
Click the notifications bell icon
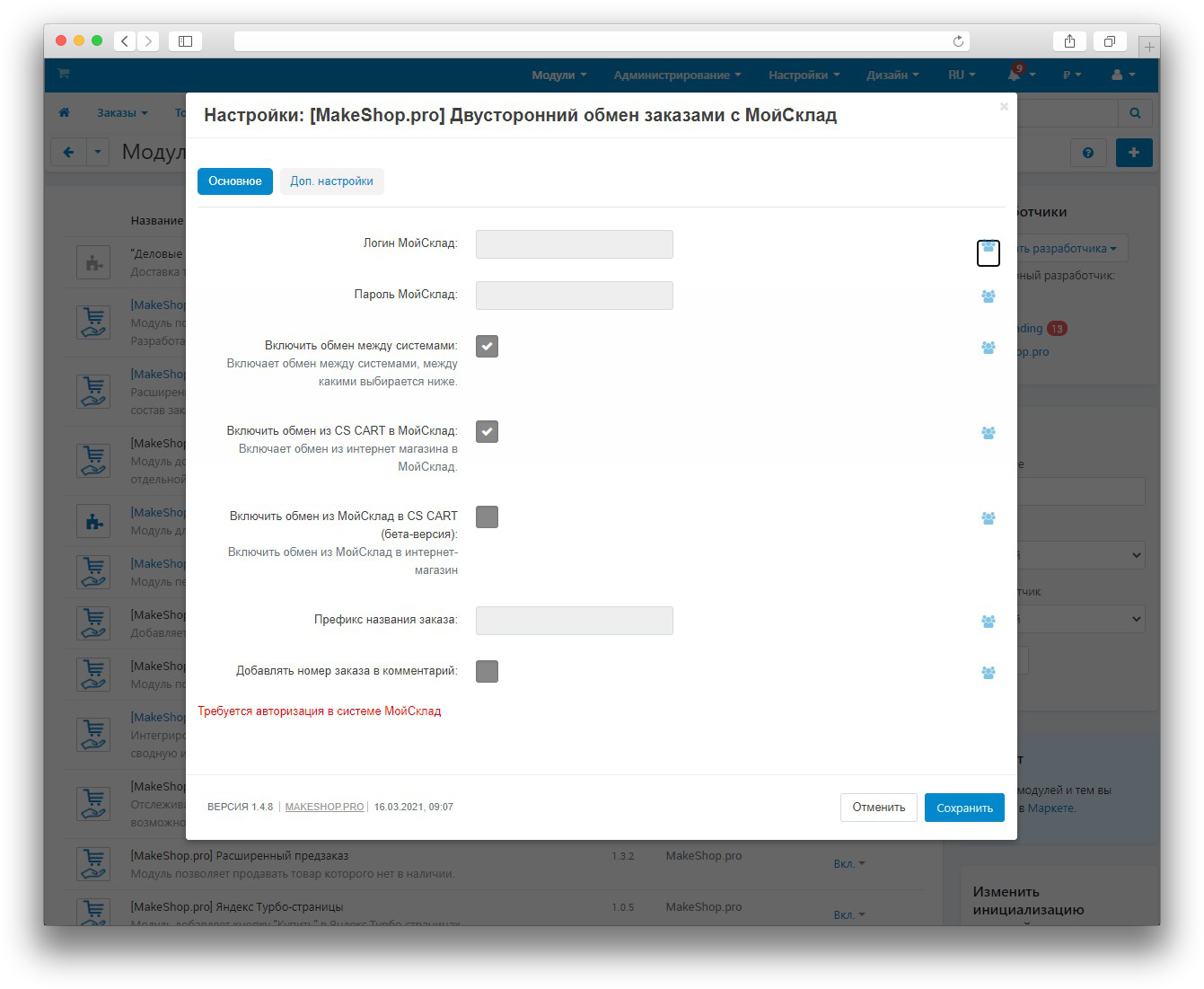[x=1015, y=75]
